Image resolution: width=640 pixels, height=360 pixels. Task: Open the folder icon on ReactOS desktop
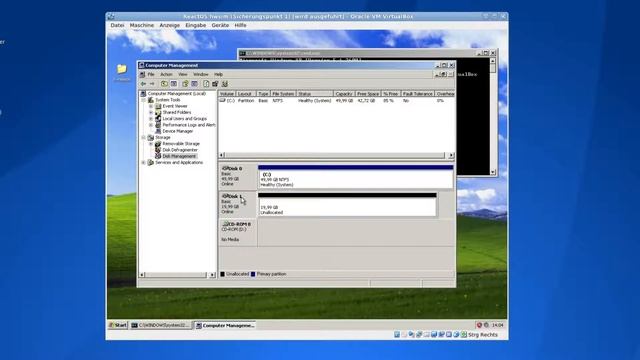point(122,69)
